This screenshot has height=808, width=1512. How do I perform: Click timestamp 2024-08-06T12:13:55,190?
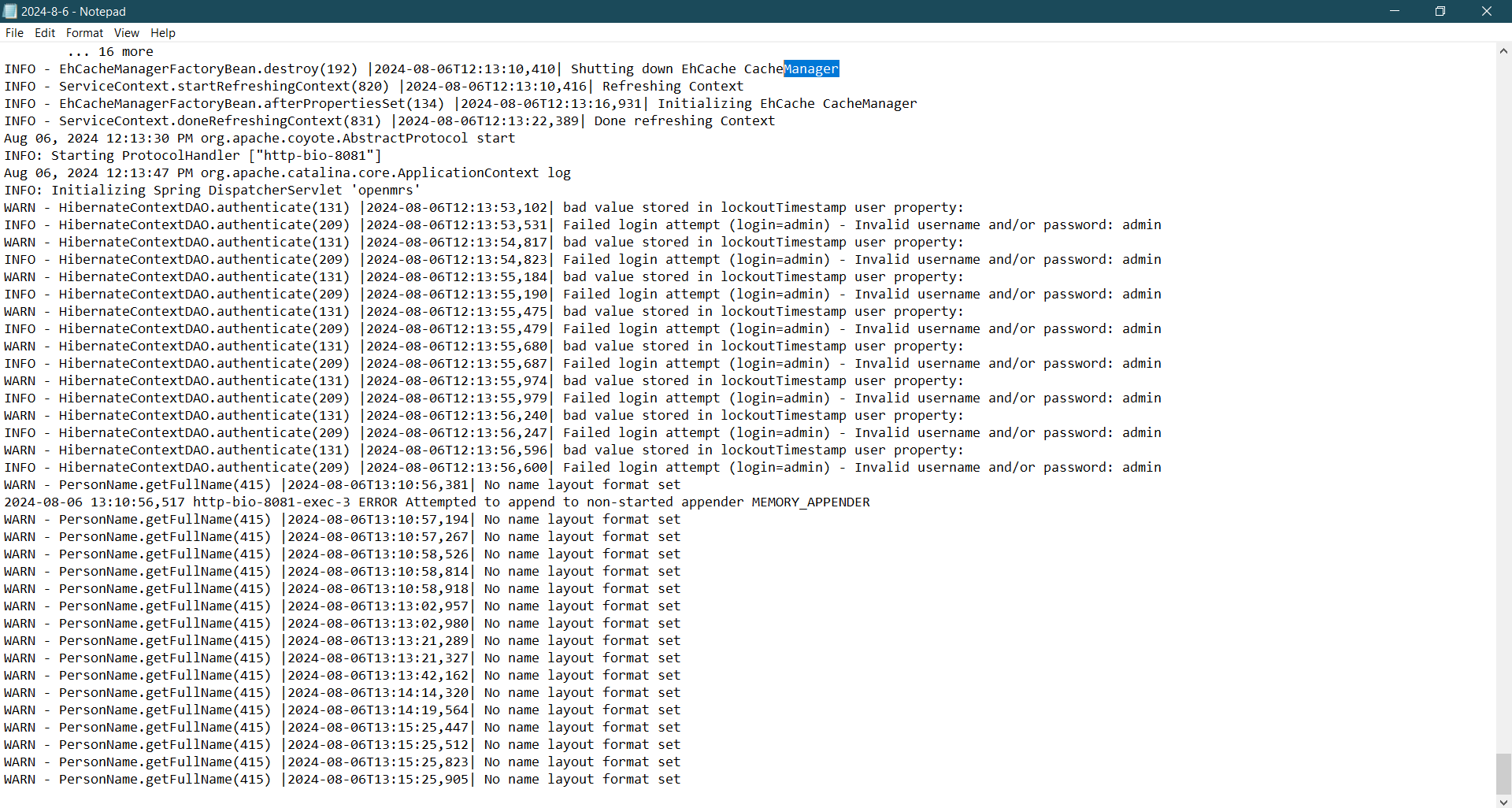pyautogui.click(x=457, y=295)
